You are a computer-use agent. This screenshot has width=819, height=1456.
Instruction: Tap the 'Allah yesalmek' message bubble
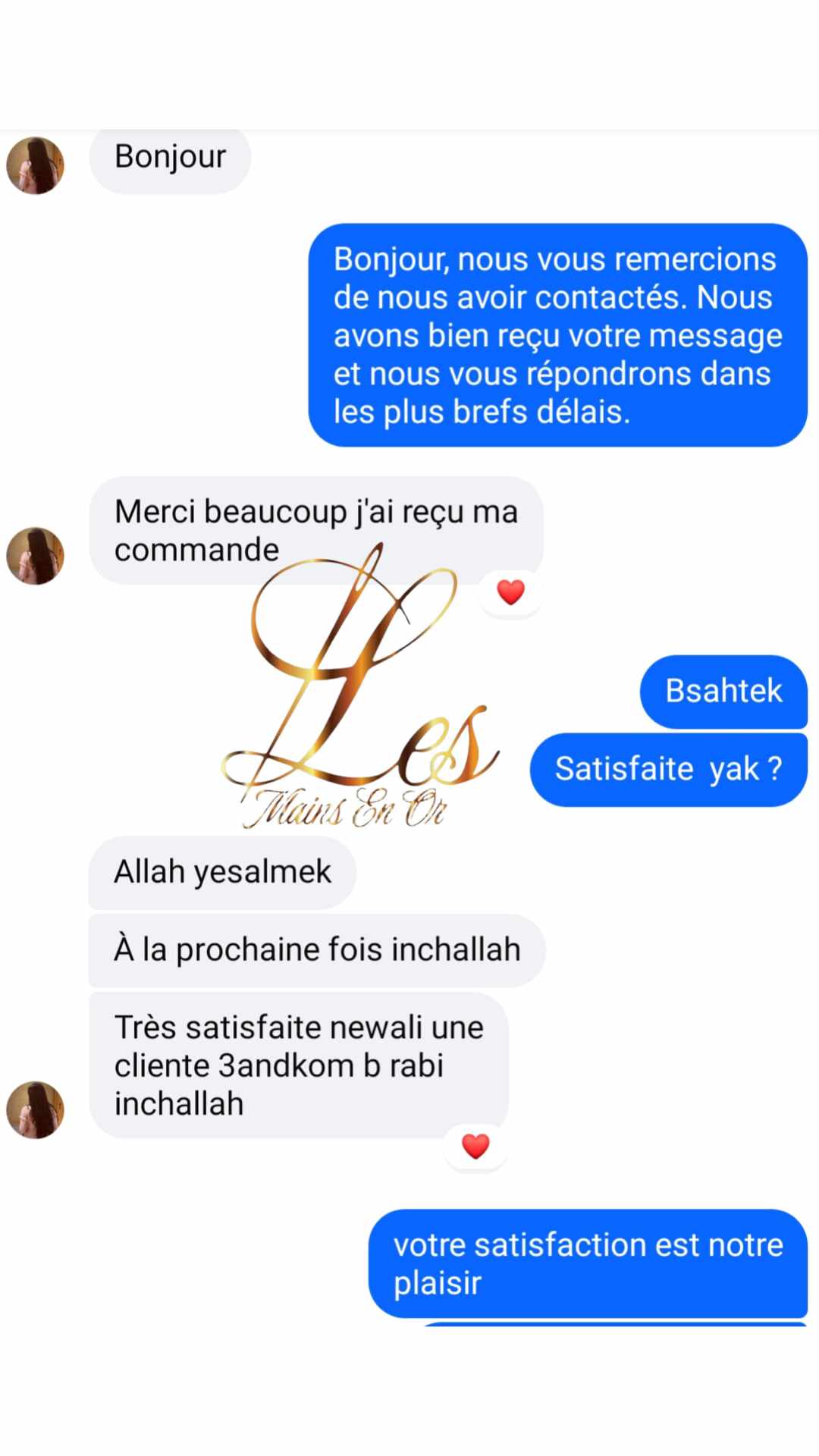[x=222, y=872]
